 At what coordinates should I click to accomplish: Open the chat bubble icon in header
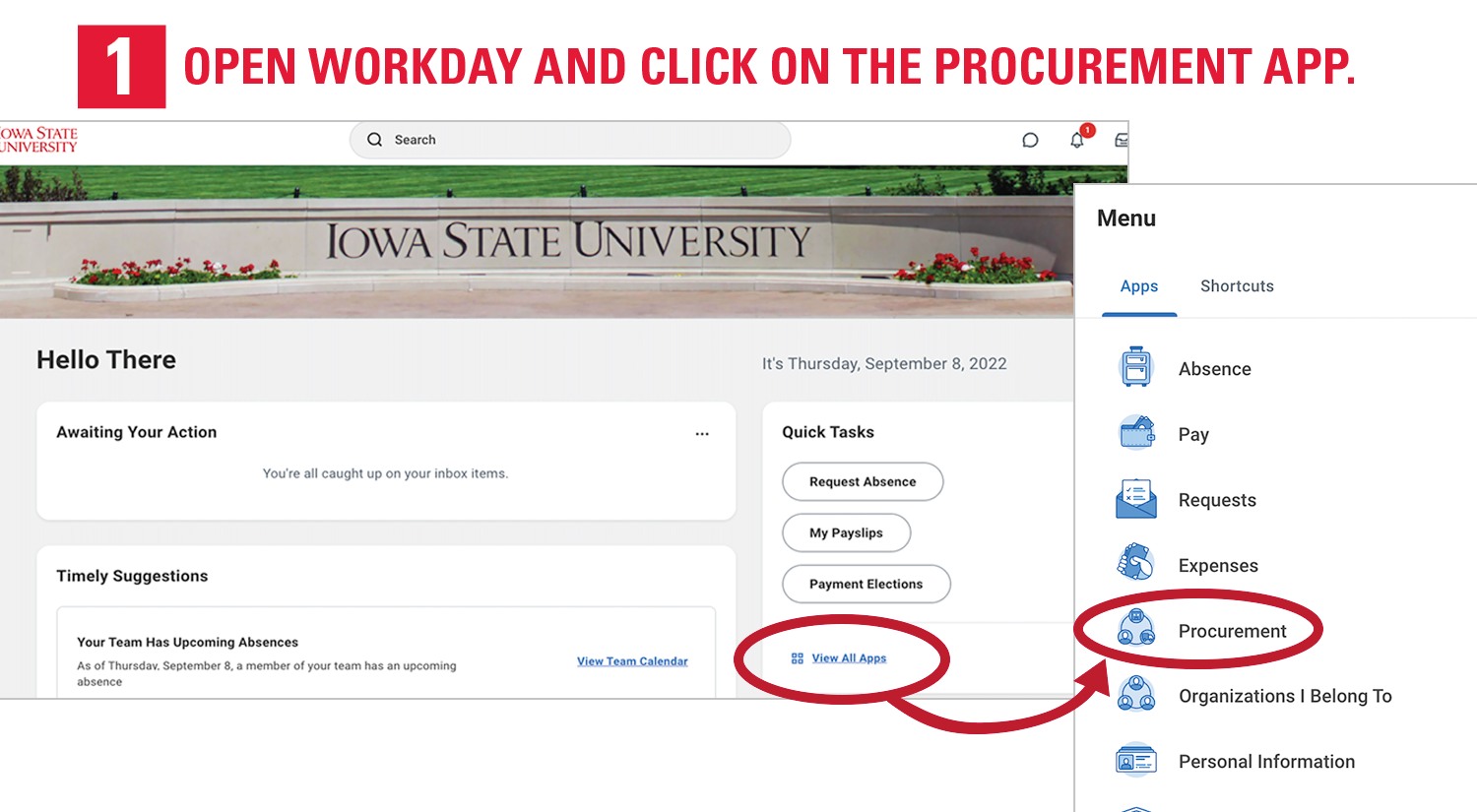pos(1030,140)
